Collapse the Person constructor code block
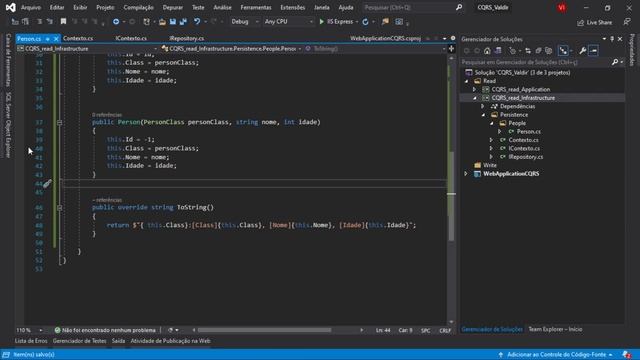Image resolution: width=640 pixels, height=360 pixels. tap(60, 122)
